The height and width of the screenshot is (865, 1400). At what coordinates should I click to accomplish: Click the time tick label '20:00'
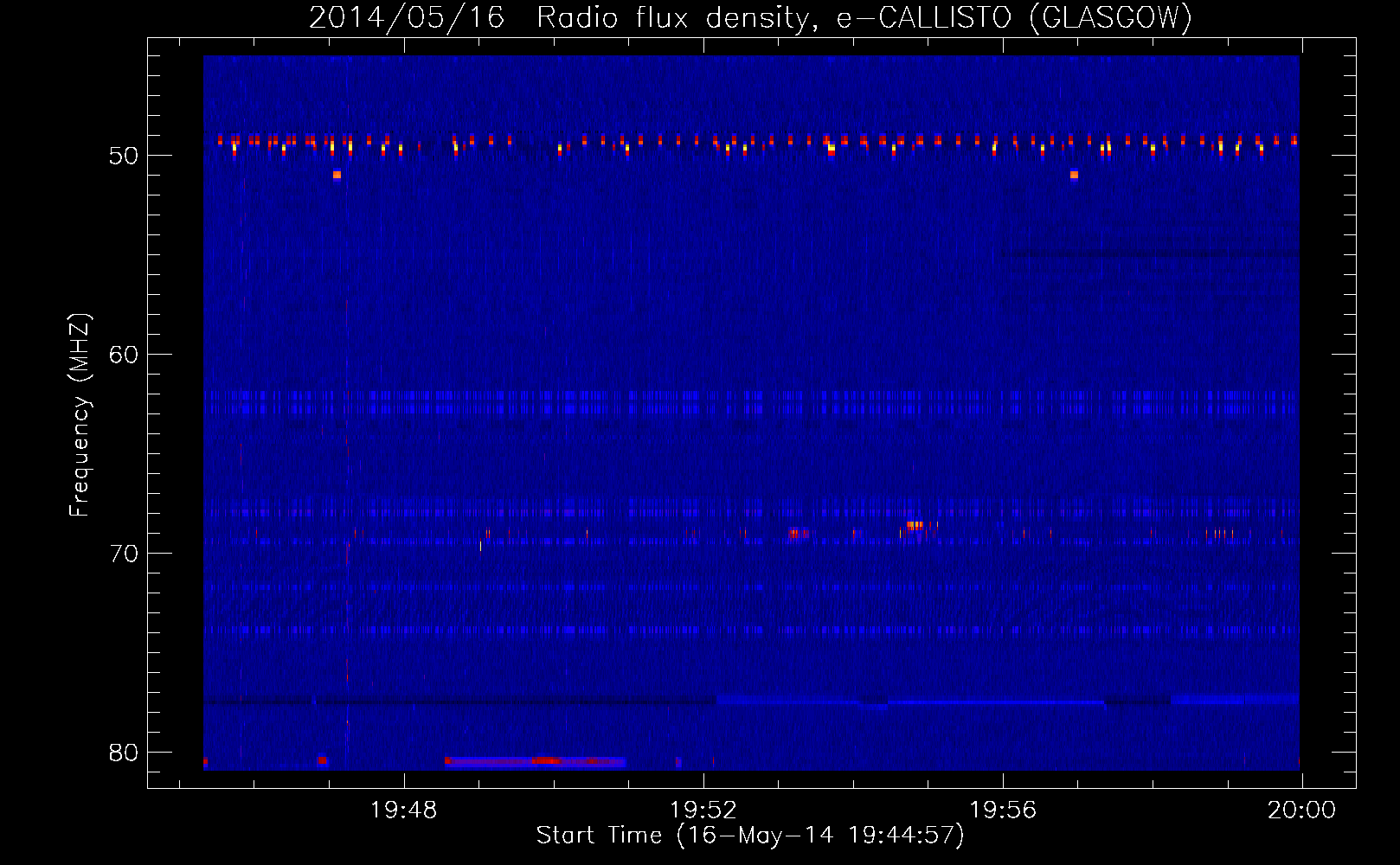[x=1302, y=811]
